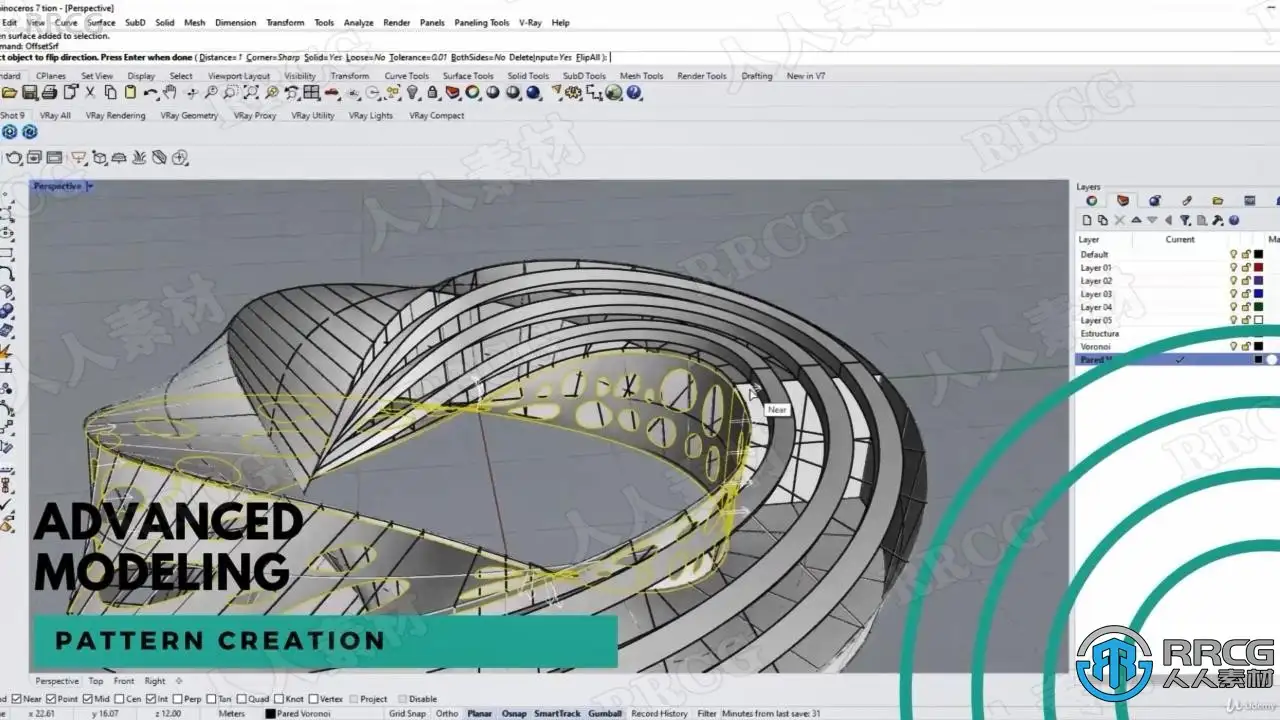Select the Pan hand tool
The width and height of the screenshot is (1280, 720).
[x=170, y=92]
